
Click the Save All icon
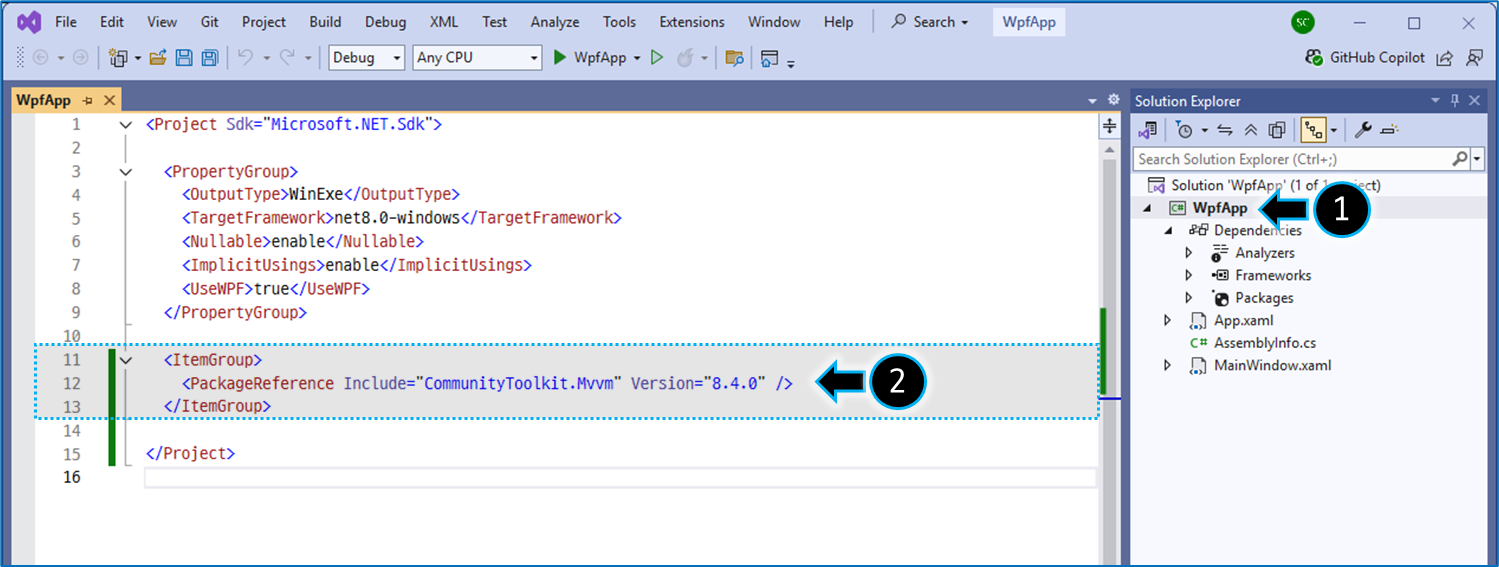point(210,58)
